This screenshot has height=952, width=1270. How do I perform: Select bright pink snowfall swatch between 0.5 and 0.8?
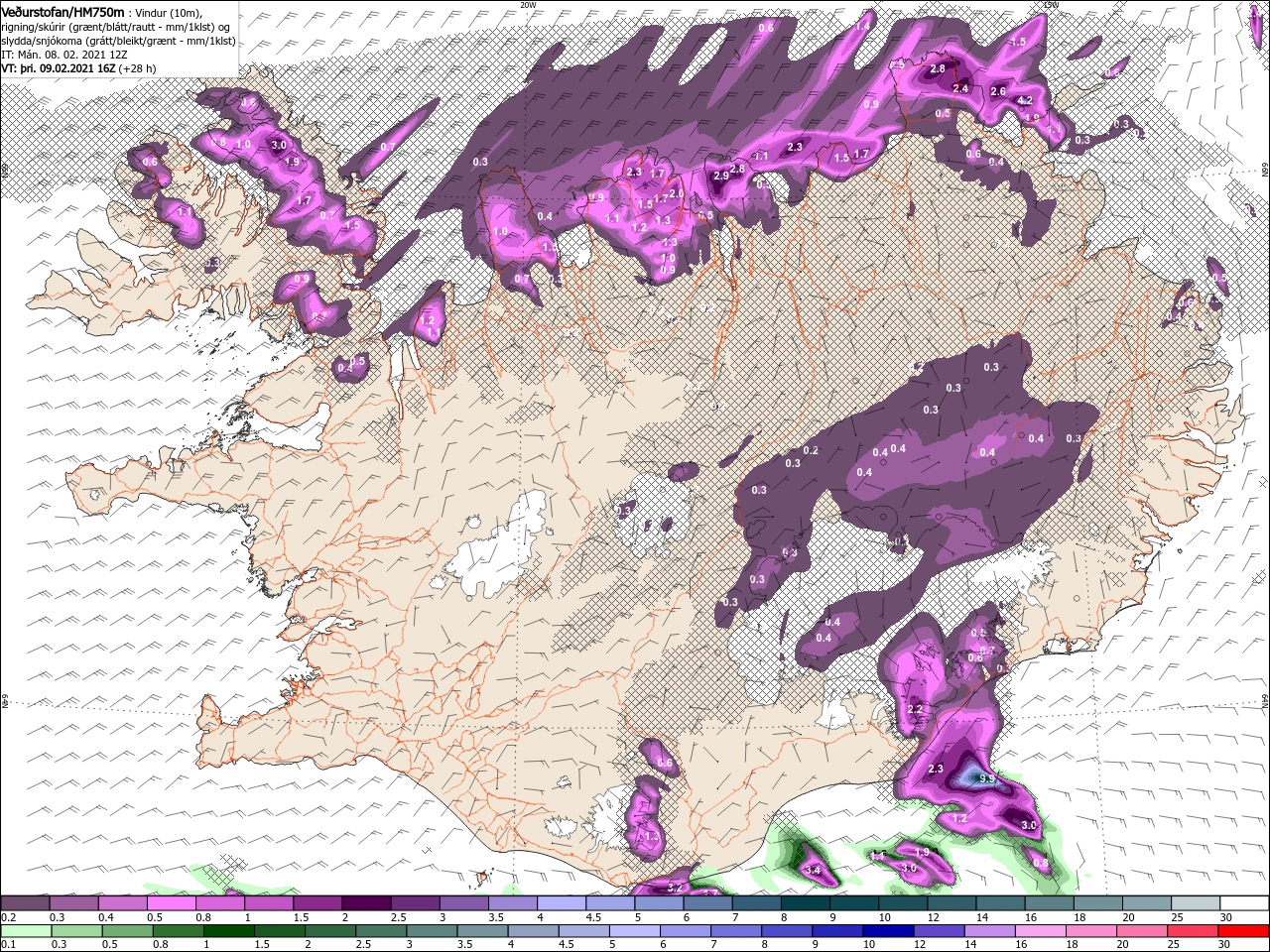[171, 903]
